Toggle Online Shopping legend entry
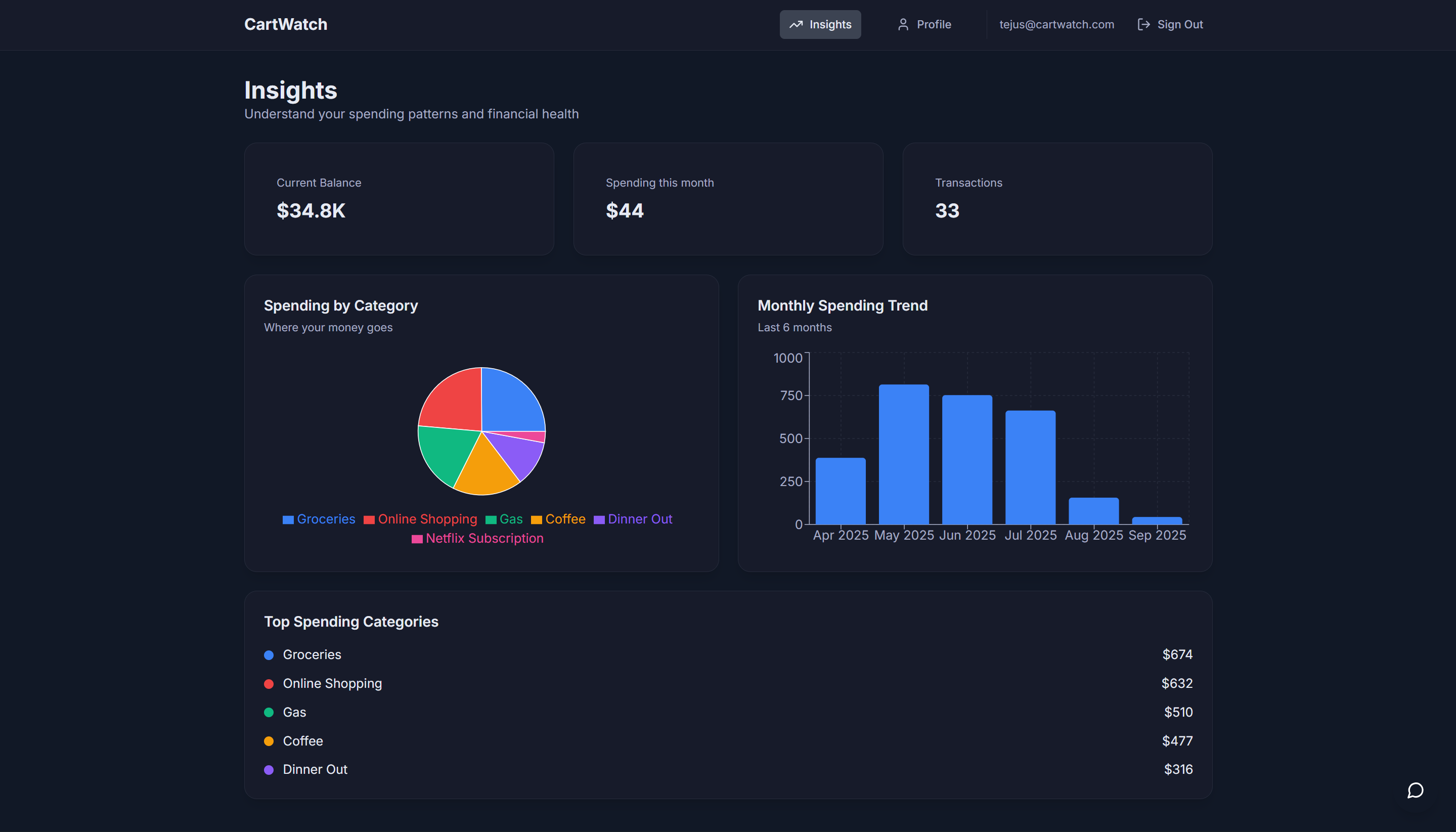The image size is (1456, 832). click(427, 519)
